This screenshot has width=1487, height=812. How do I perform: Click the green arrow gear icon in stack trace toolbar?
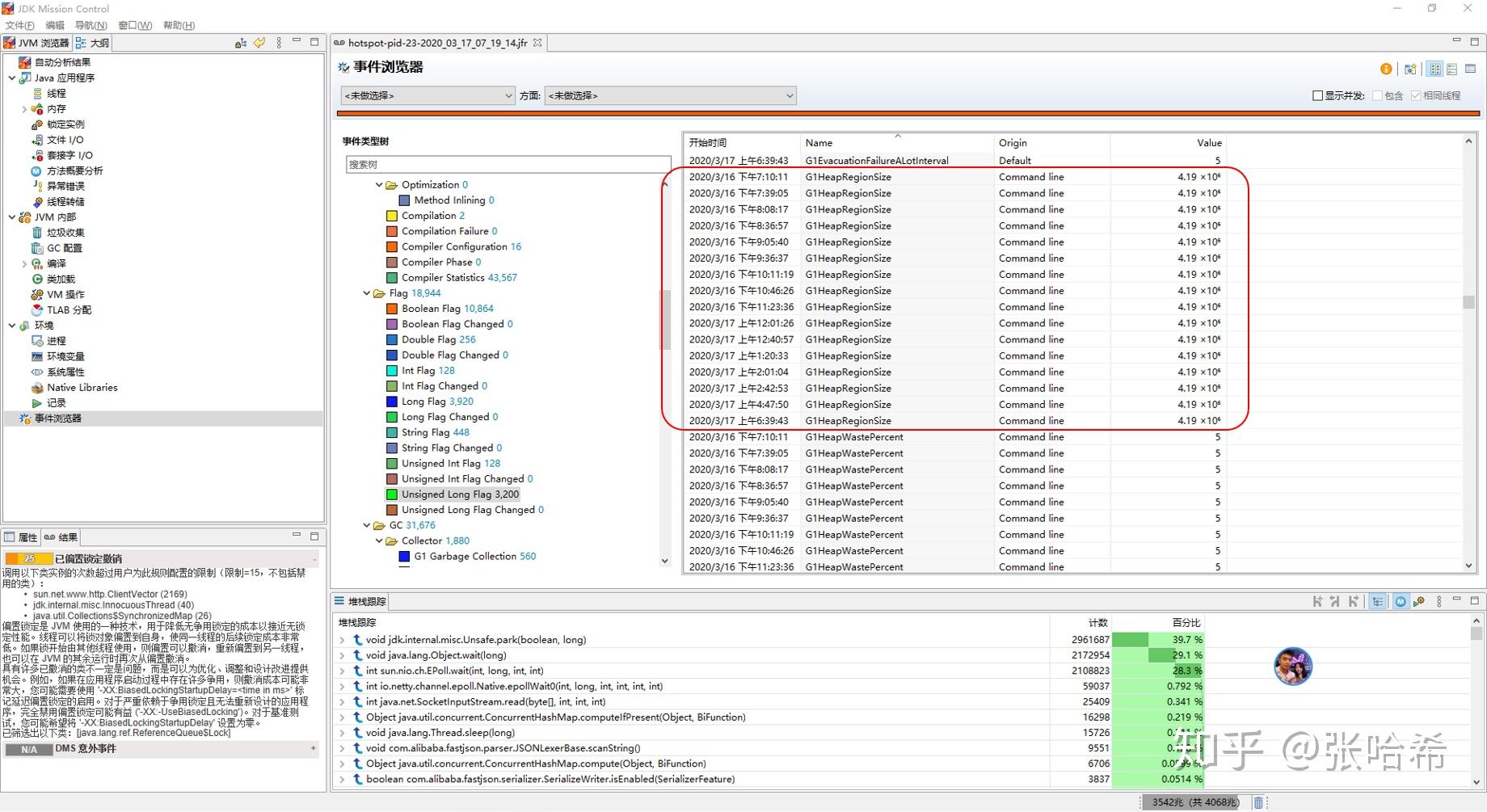1419,601
